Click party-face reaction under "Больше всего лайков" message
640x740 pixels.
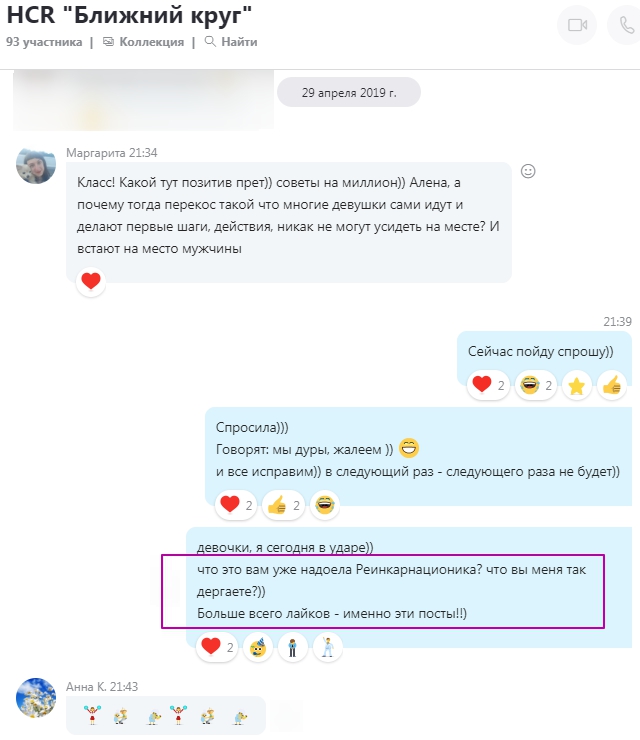coord(258,647)
